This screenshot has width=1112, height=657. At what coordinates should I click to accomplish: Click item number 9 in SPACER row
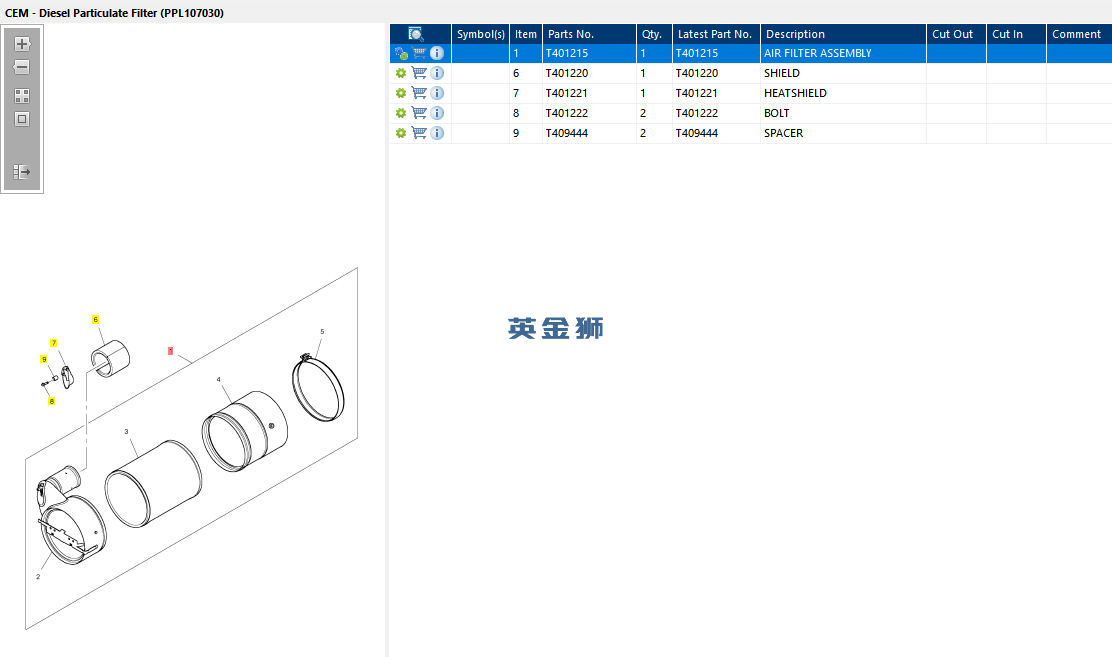coord(516,133)
